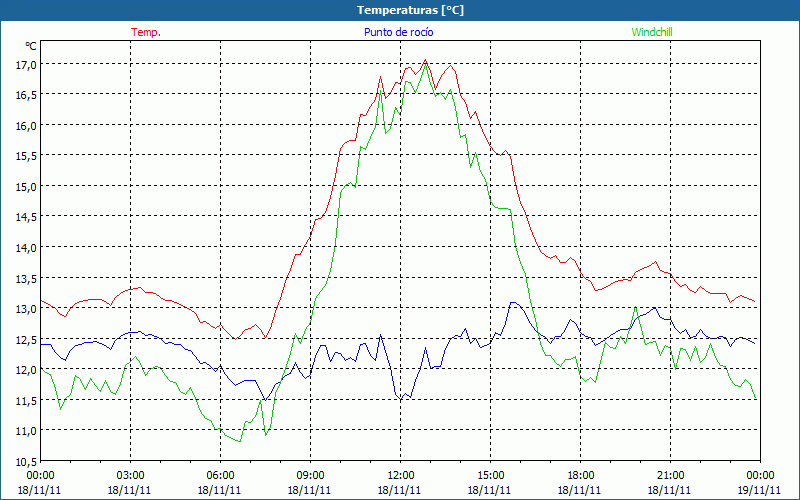Click the "09:00" x-axis time label
The height and width of the screenshot is (500, 800).
[310, 476]
